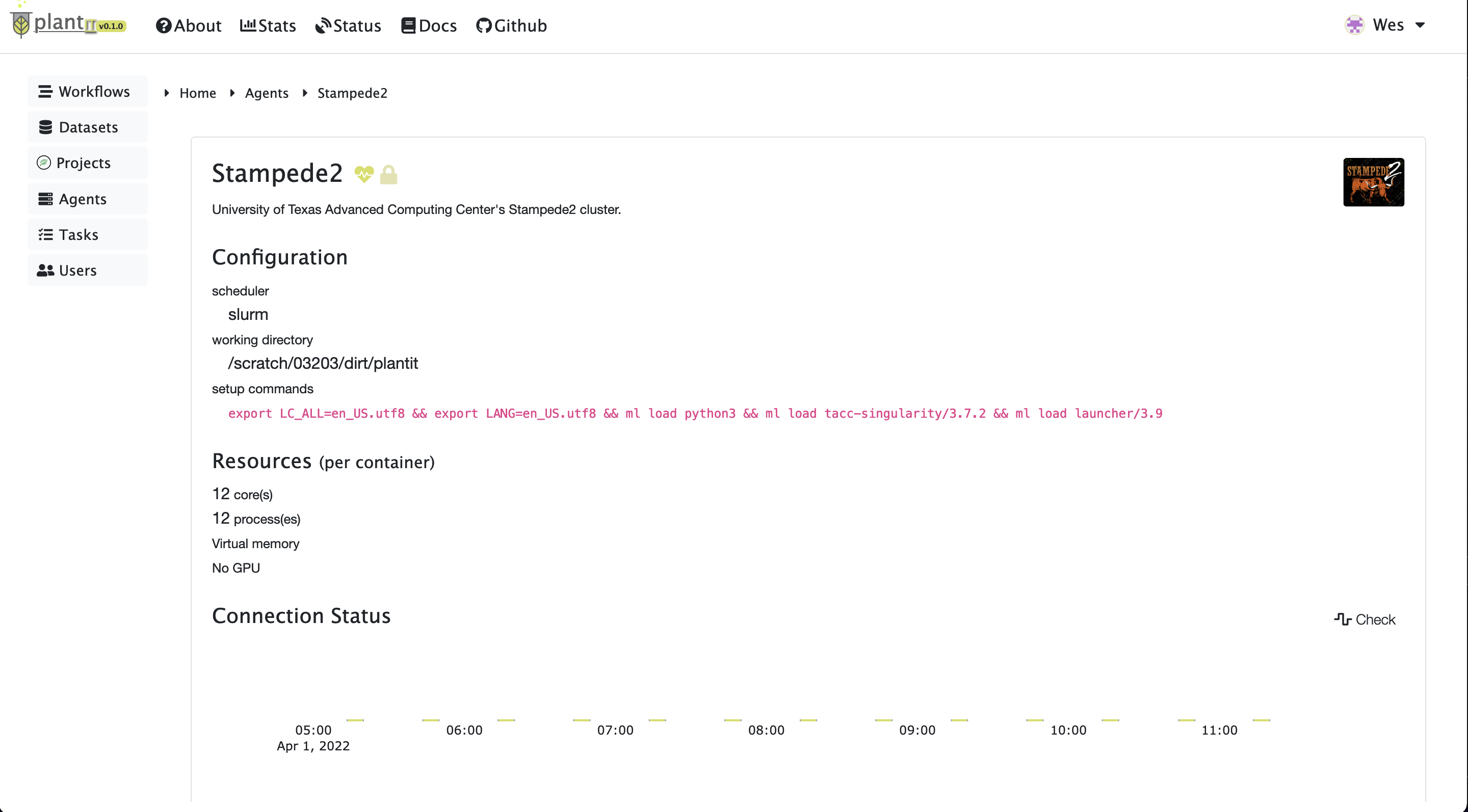Image resolution: width=1468 pixels, height=812 pixels.
Task: Click the Status satellite dish icon
Action: pyautogui.click(x=323, y=26)
